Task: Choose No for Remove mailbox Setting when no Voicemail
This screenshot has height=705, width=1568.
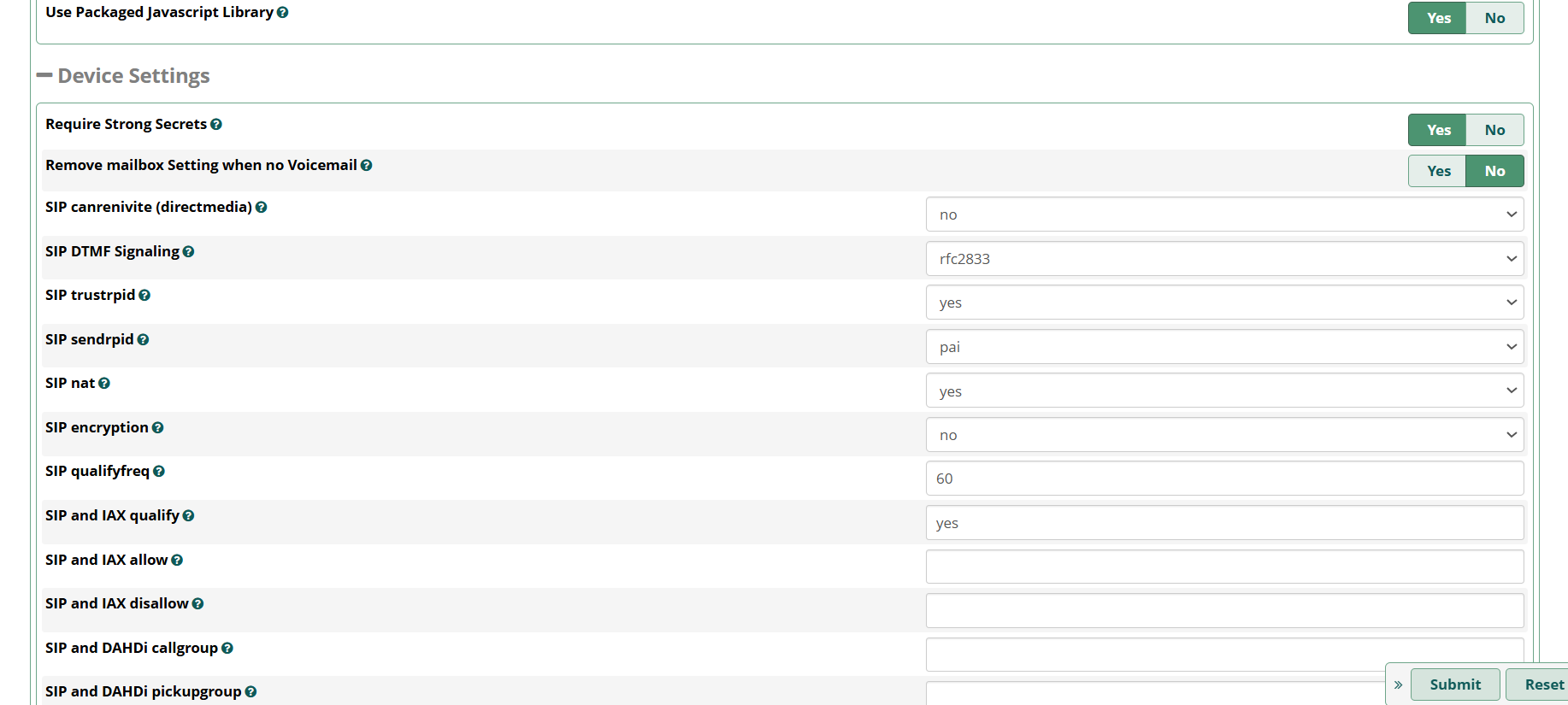Action: point(1494,171)
